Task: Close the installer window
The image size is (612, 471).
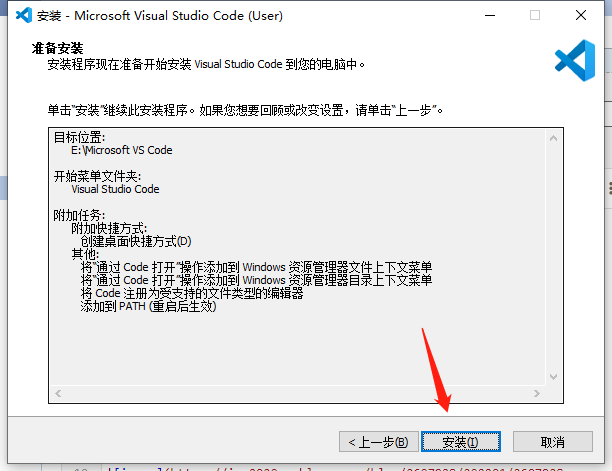Action: [581, 16]
